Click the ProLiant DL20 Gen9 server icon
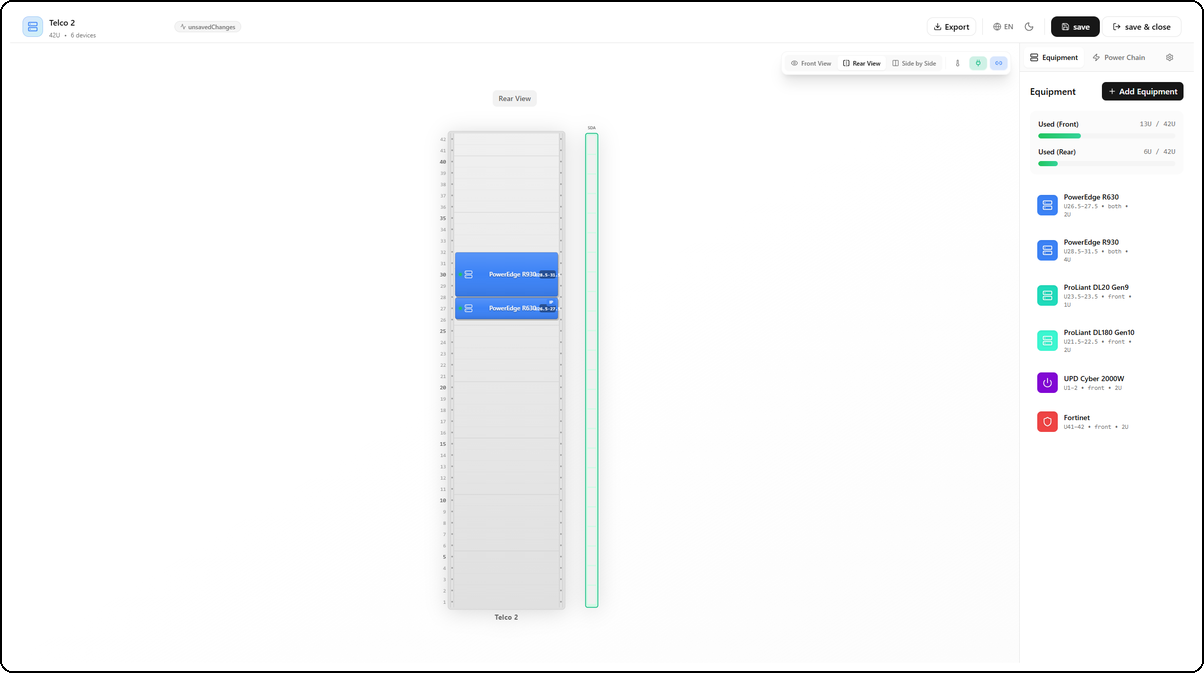 pyautogui.click(x=1047, y=294)
